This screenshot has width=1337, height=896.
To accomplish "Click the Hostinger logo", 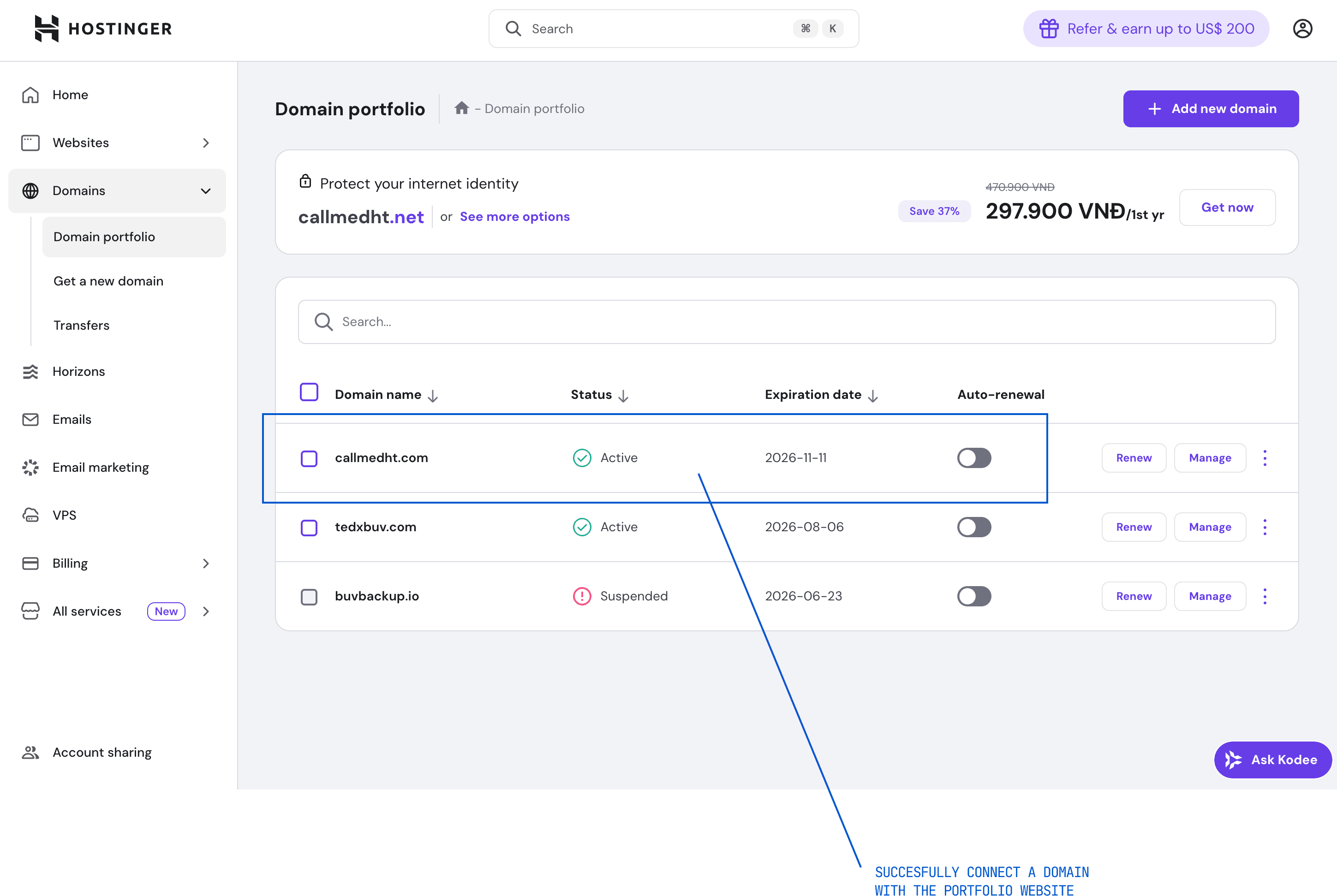I will [x=103, y=29].
